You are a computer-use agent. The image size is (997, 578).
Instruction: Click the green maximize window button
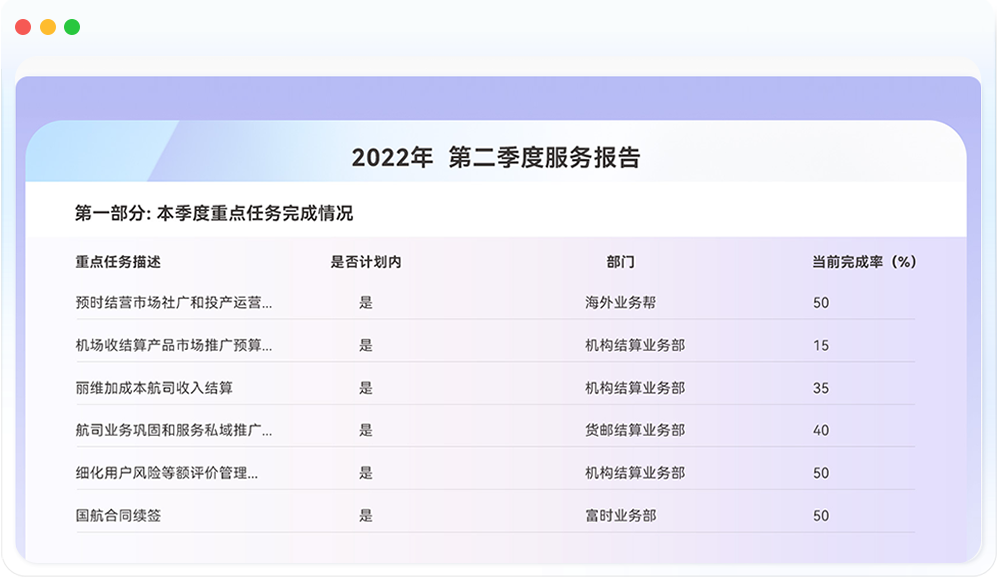[x=72, y=27]
